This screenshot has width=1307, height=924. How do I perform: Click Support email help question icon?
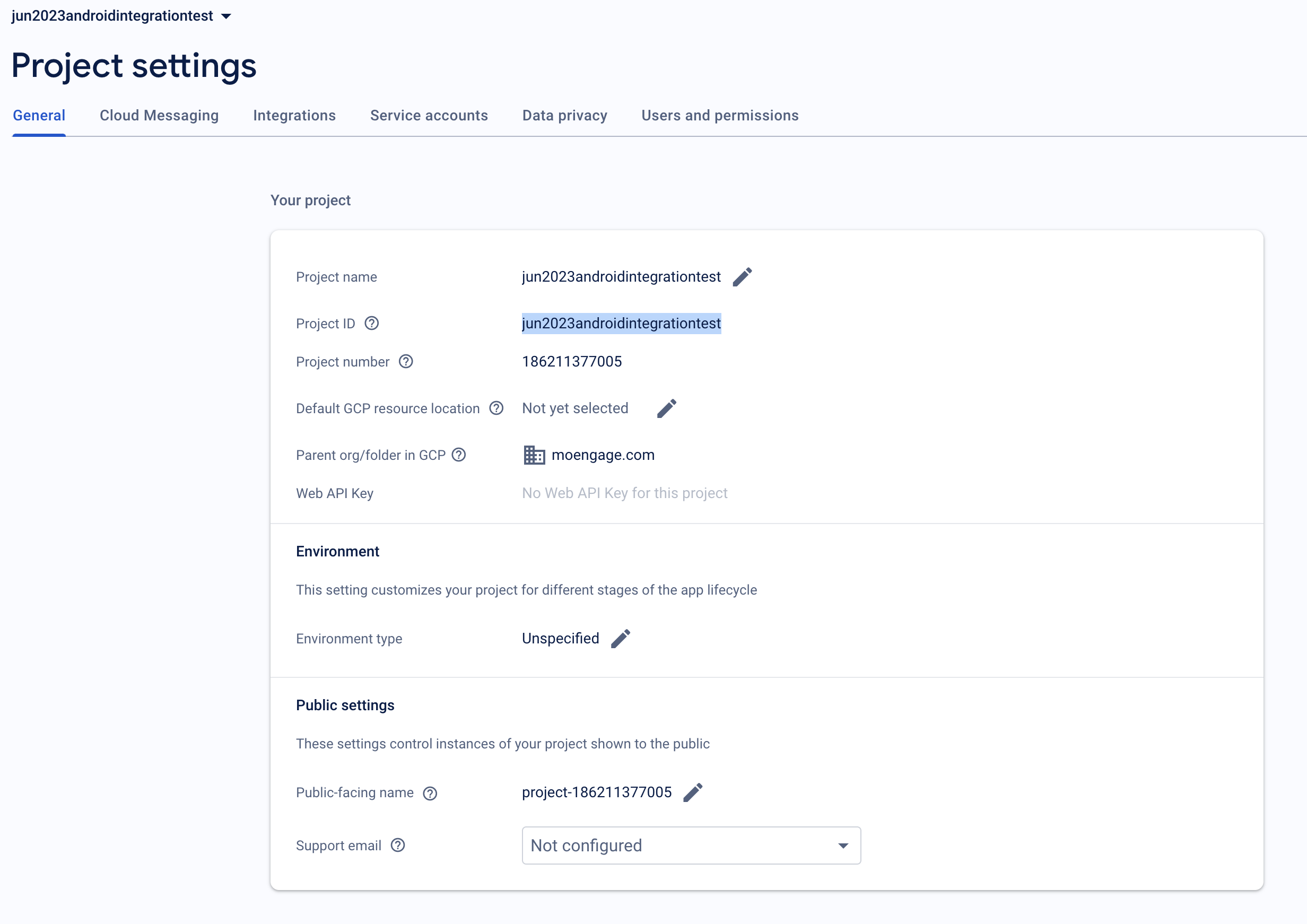[x=398, y=845]
